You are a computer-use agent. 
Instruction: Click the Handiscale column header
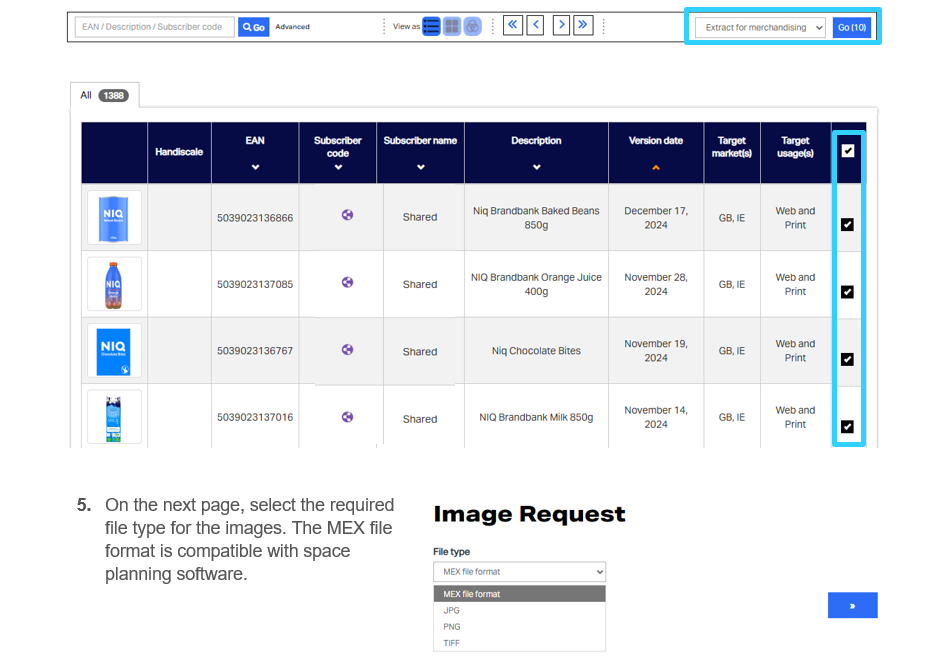(x=179, y=152)
